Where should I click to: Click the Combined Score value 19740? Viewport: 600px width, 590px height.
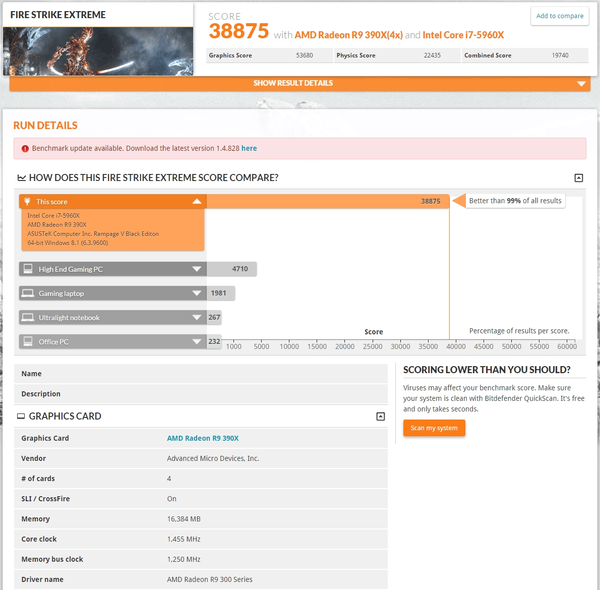[560, 55]
